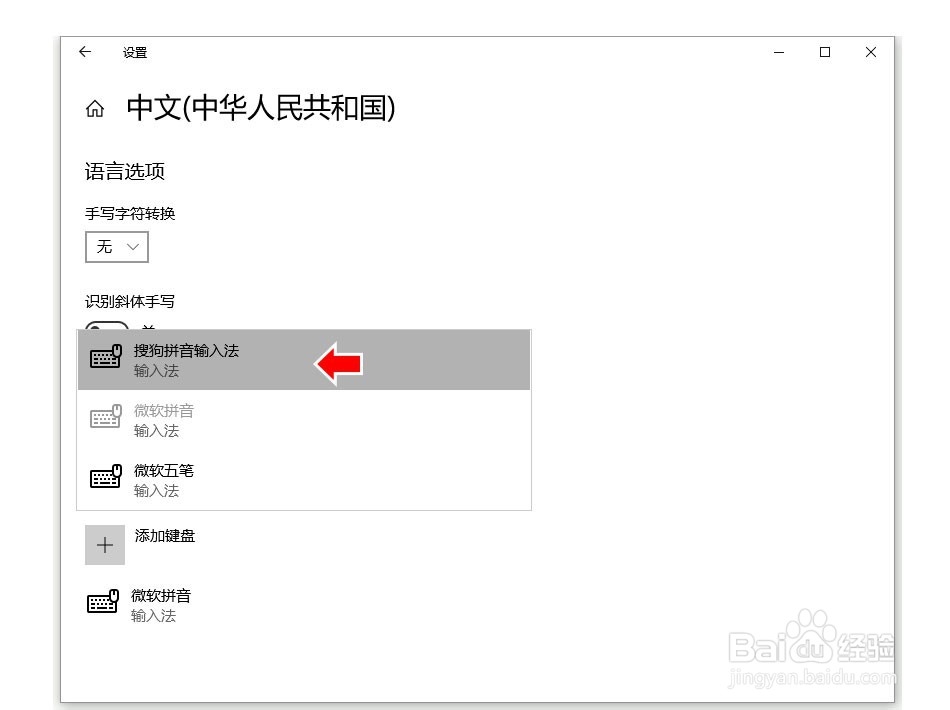Screen dimensions: 950x710
Task: Click keyboard icon of installed 微软拼音
Action: (x=102, y=602)
